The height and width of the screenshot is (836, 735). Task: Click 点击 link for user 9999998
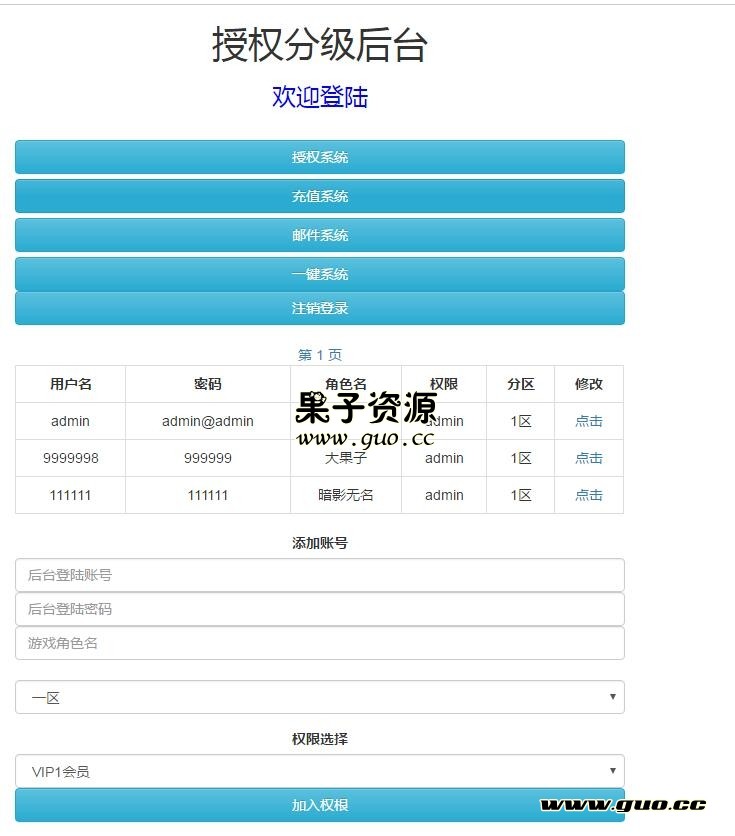(x=588, y=458)
